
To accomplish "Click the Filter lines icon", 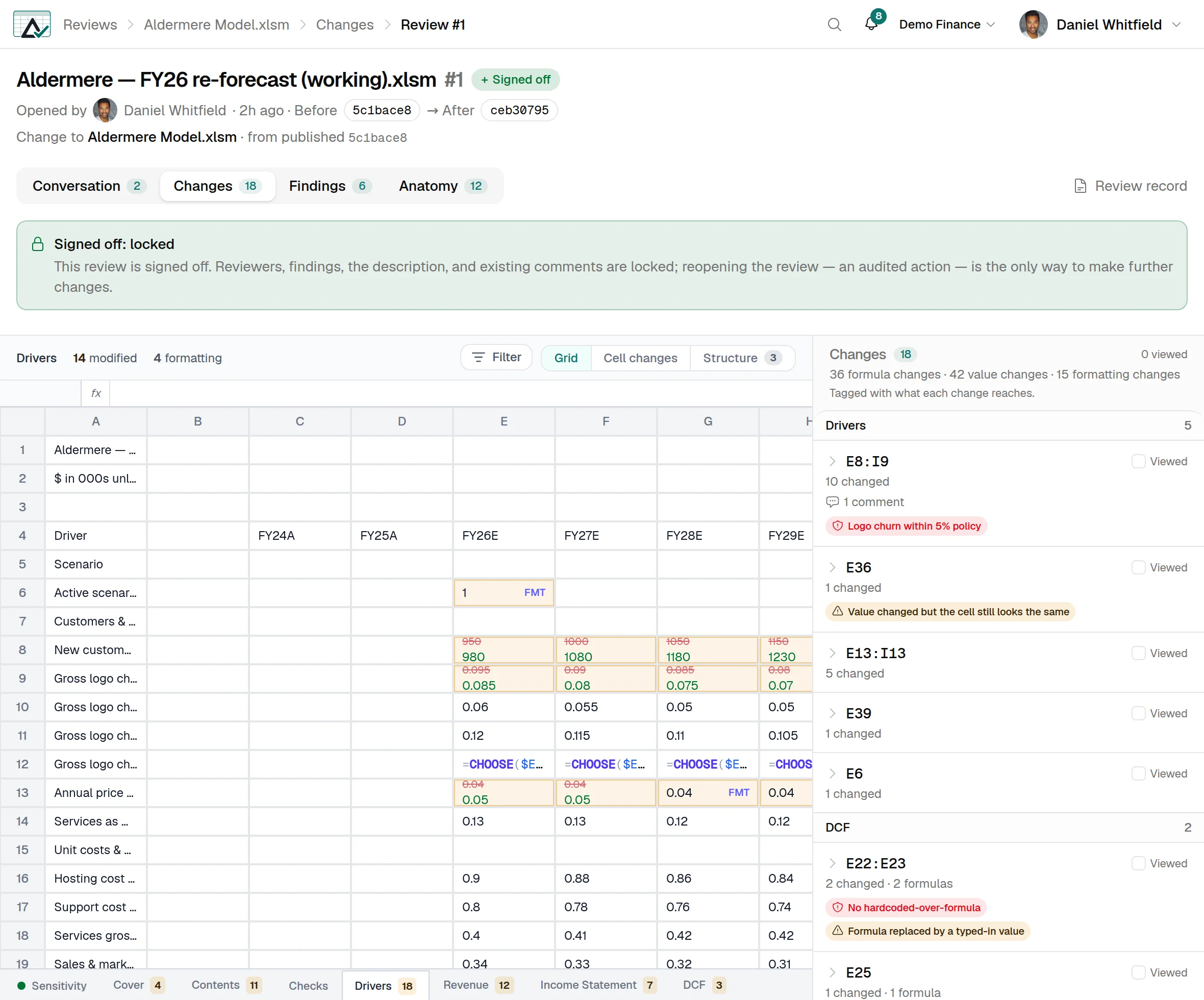I will [x=478, y=357].
